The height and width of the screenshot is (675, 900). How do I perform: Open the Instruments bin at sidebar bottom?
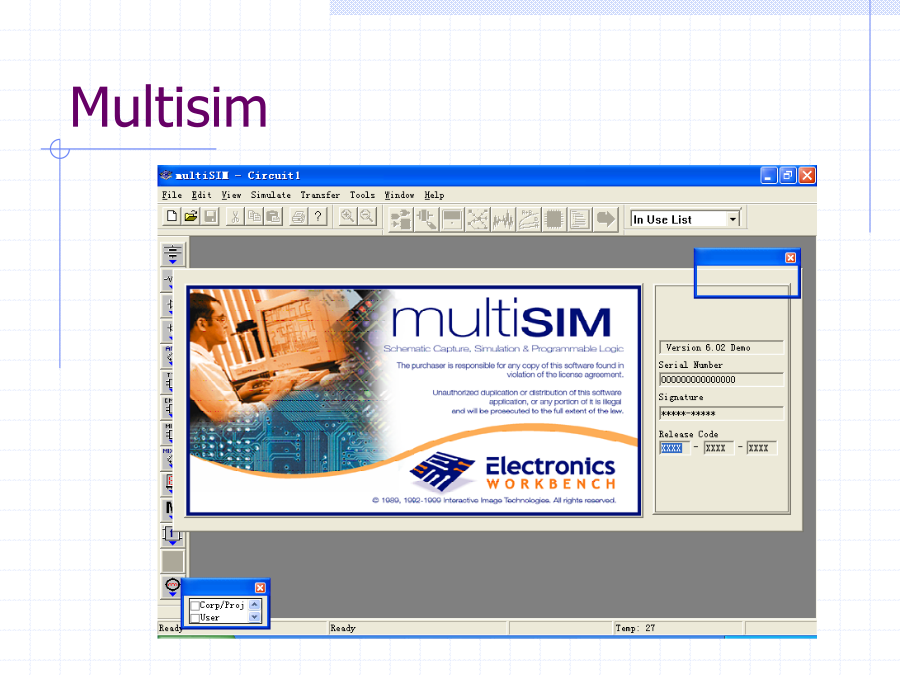pyautogui.click(x=172, y=587)
